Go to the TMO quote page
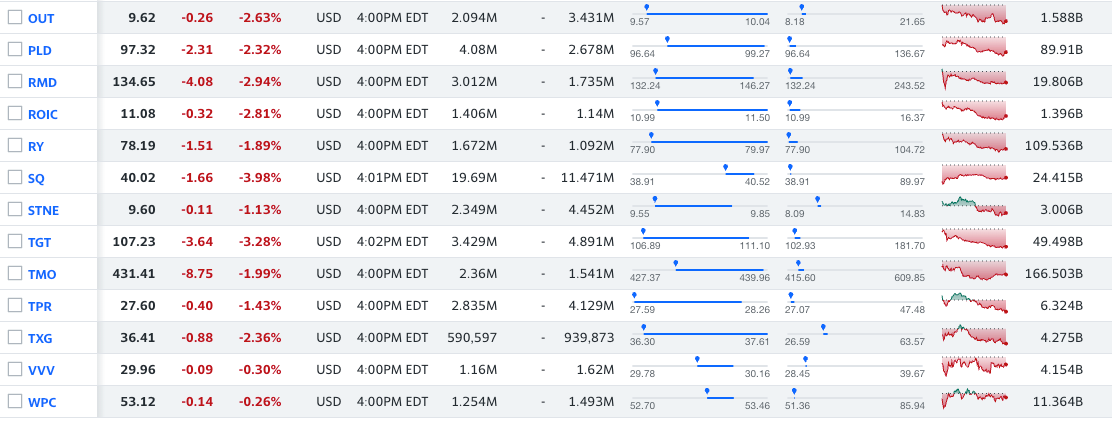This screenshot has width=1112, height=431. tap(43, 274)
